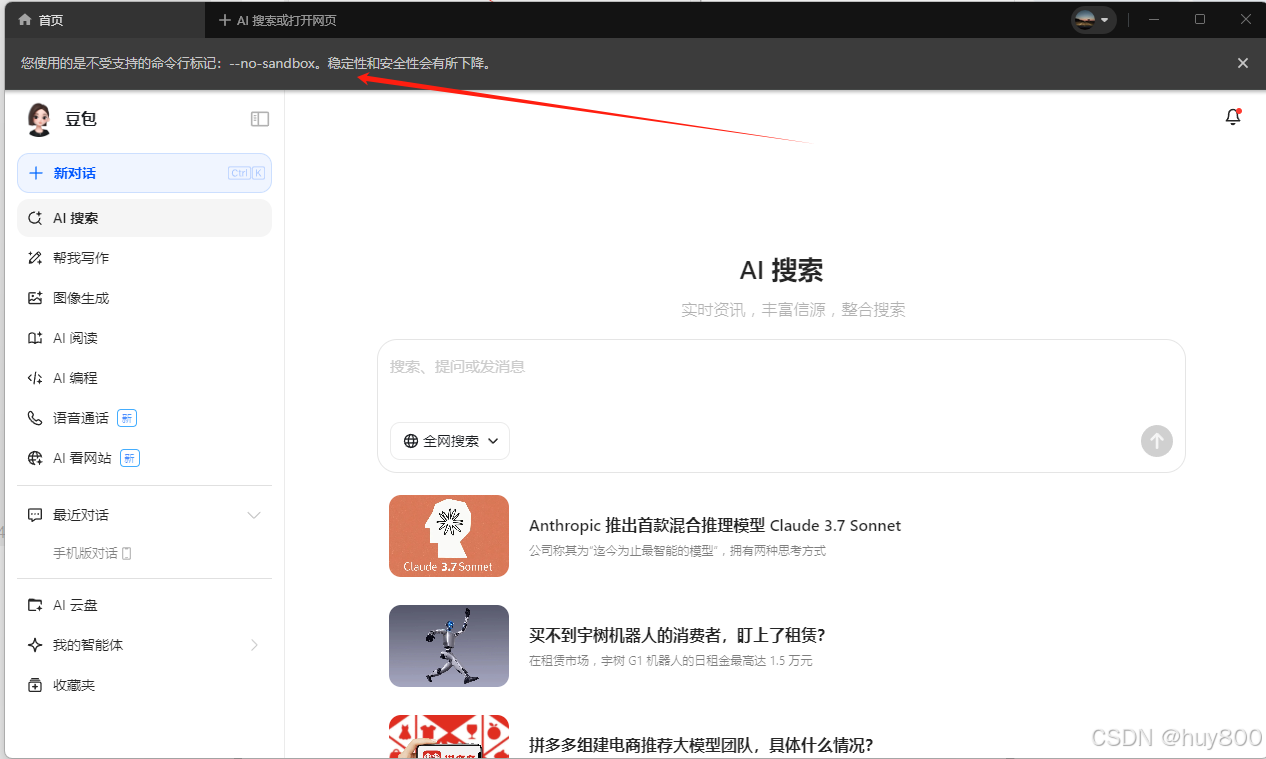Screen dimensions: 1266x759
Task: Click the 豆包 name label
Action: tap(81, 119)
